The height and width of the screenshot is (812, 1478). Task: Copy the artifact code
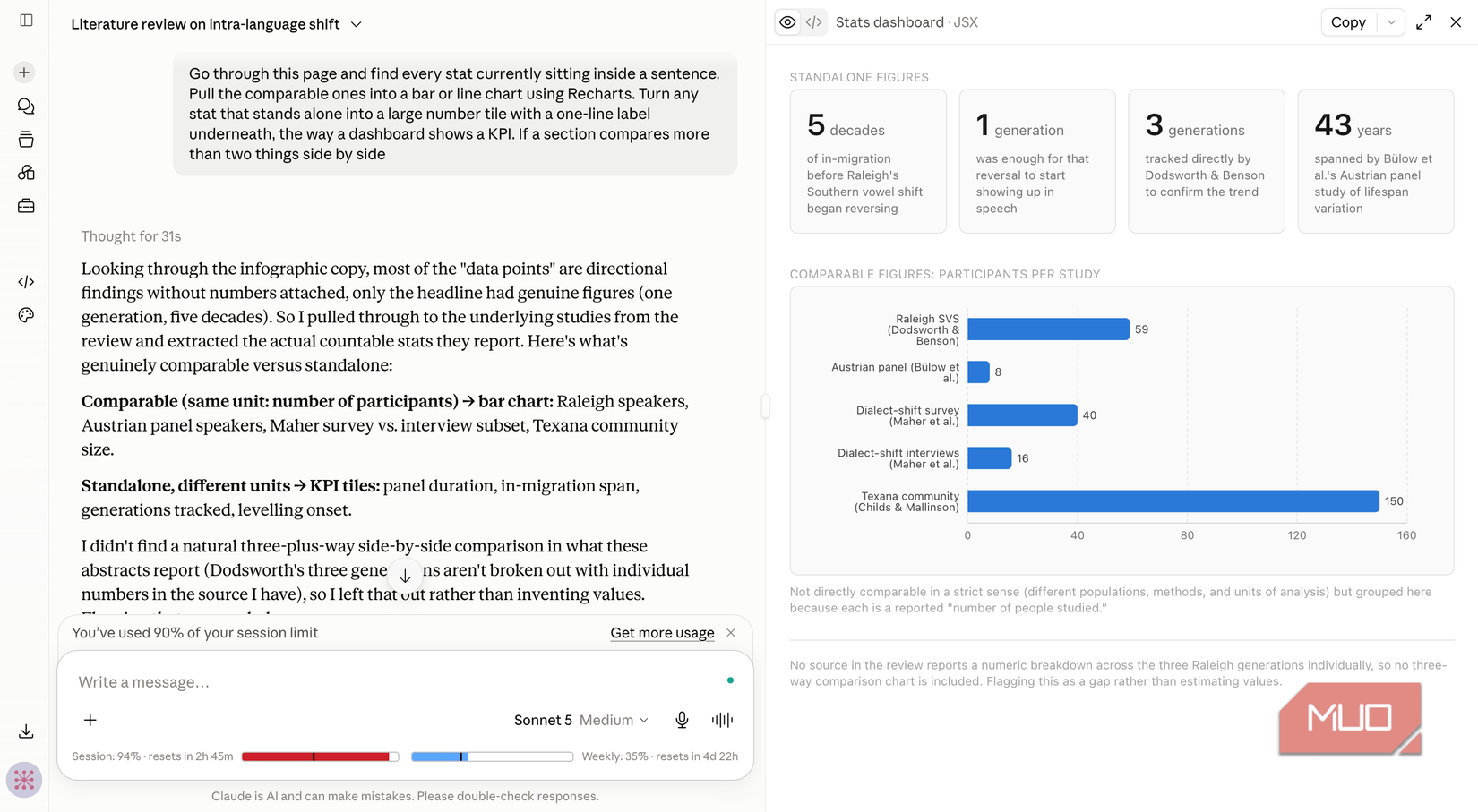coord(1348,22)
